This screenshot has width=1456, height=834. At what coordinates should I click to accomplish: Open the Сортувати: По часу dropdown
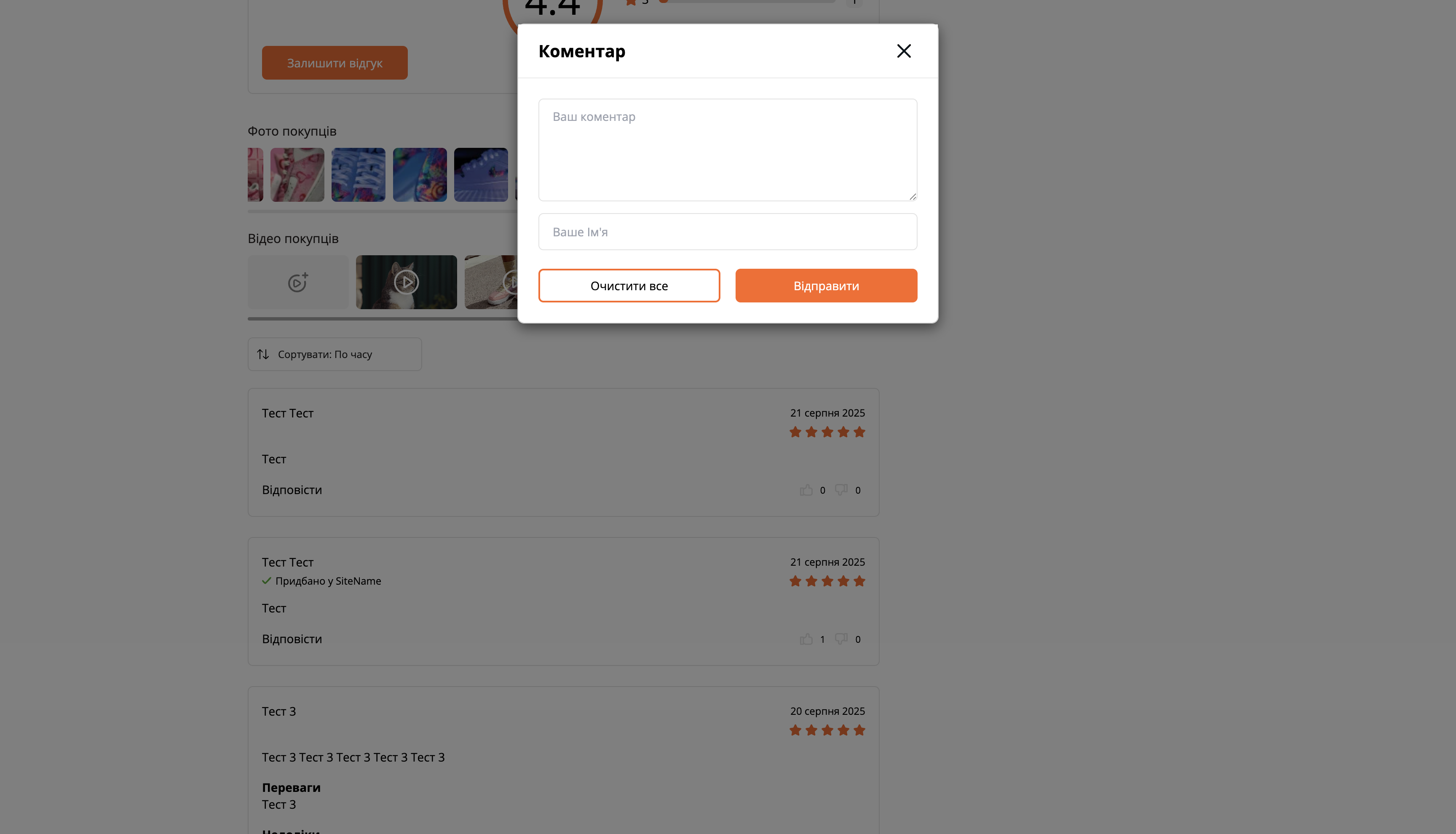pyautogui.click(x=335, y=355)
